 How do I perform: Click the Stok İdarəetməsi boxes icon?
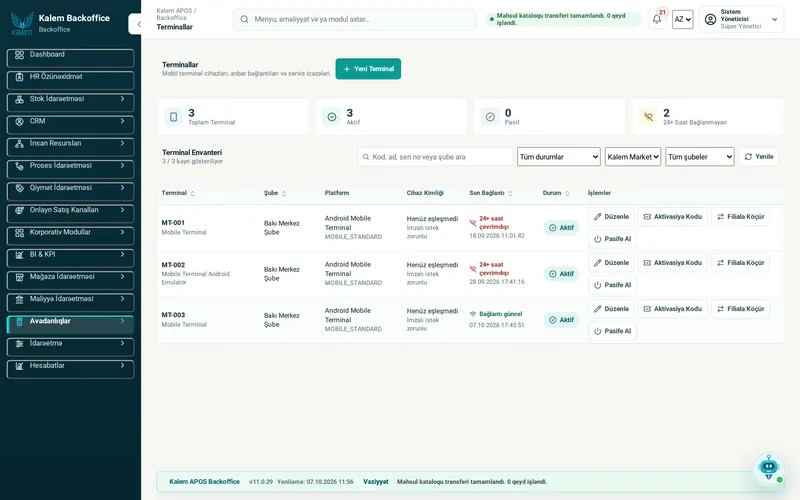click(19, 99)
